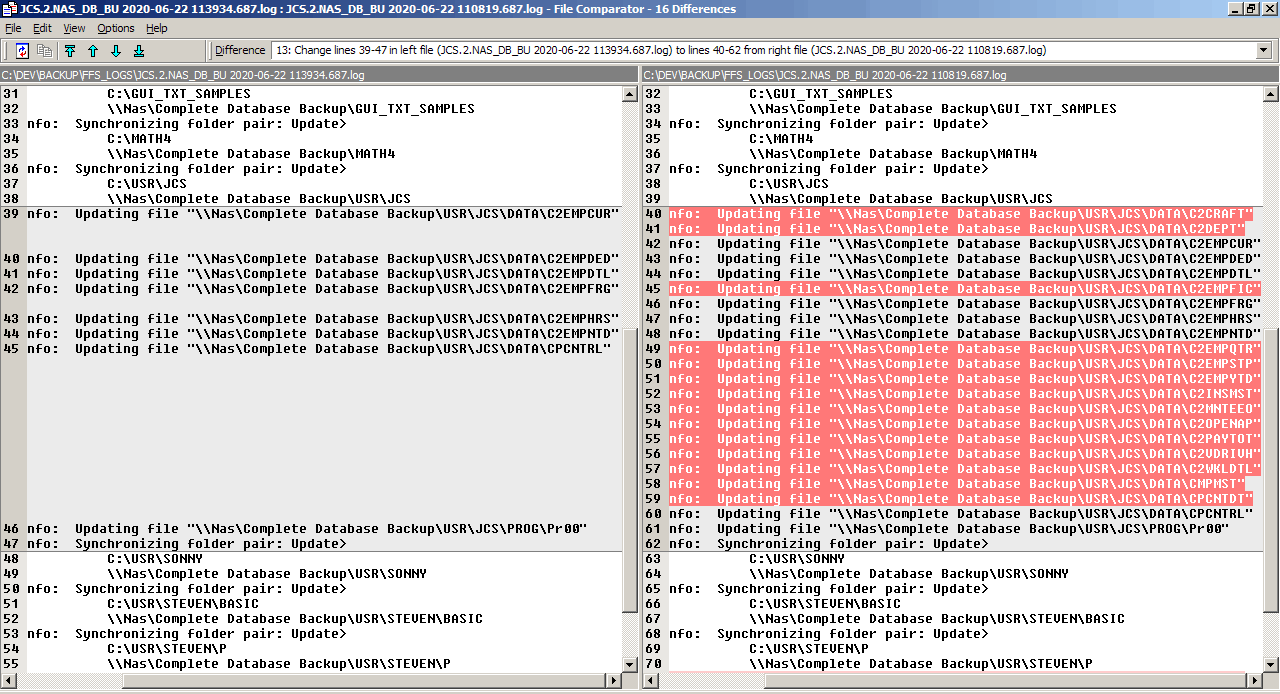Select right highlighted line 52 C2INSMST

966,394
